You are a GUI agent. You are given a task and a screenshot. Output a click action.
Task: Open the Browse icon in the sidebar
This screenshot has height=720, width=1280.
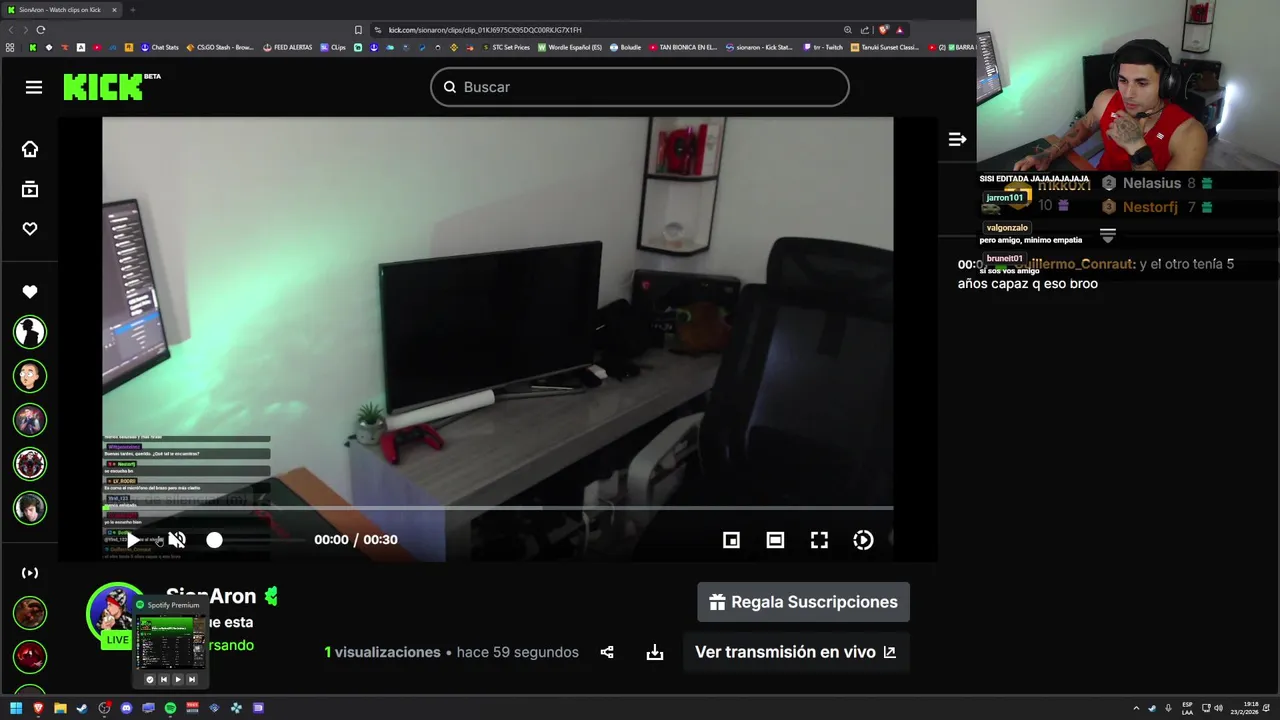(30, 189)
